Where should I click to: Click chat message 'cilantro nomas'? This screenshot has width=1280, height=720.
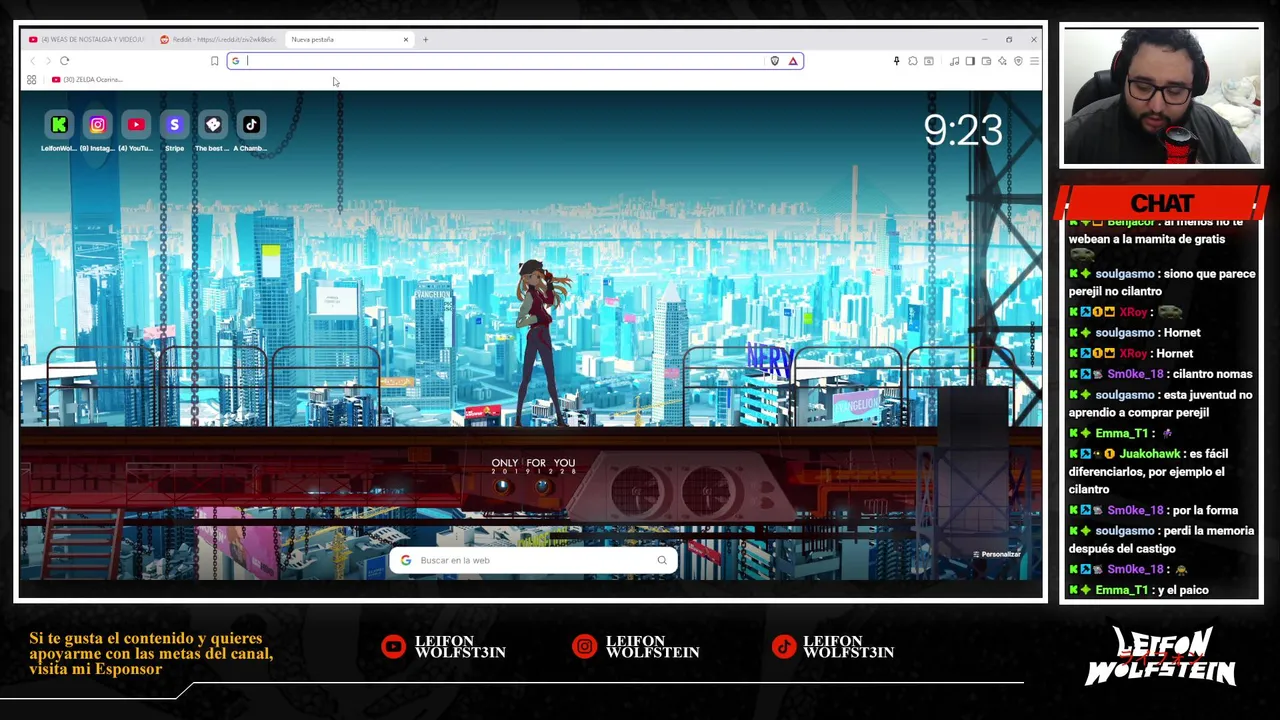[1212, 374]
